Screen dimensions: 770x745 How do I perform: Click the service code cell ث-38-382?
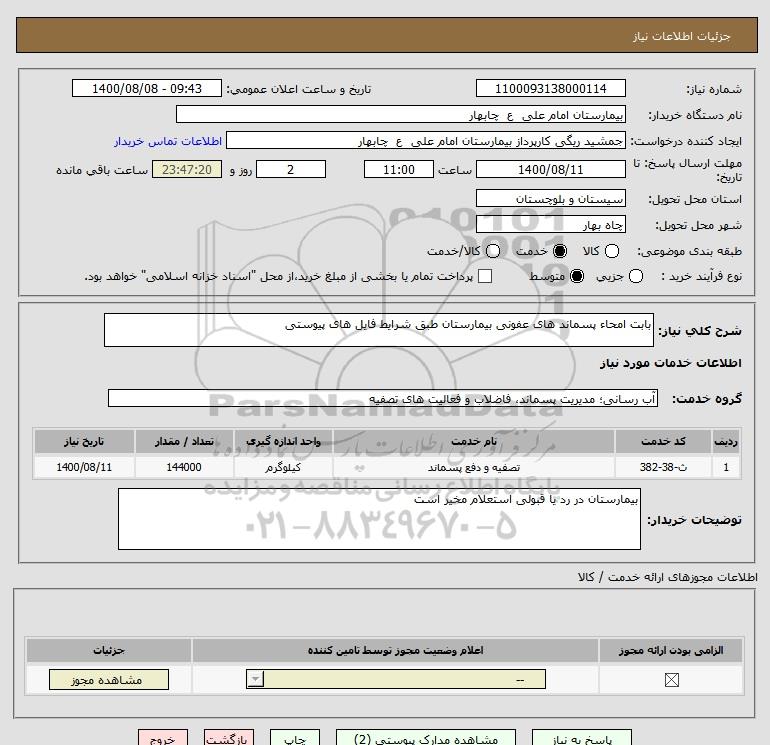pyautogui.click(x=663, y=467)
